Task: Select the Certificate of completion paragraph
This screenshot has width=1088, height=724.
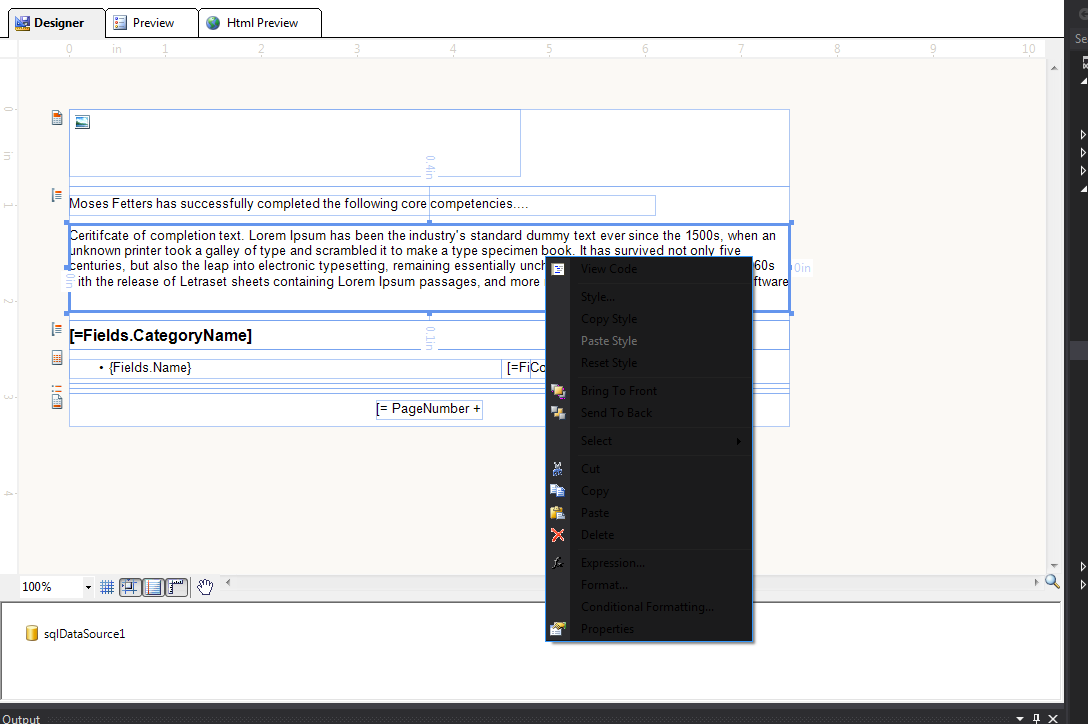Action: tap(429, 267)
